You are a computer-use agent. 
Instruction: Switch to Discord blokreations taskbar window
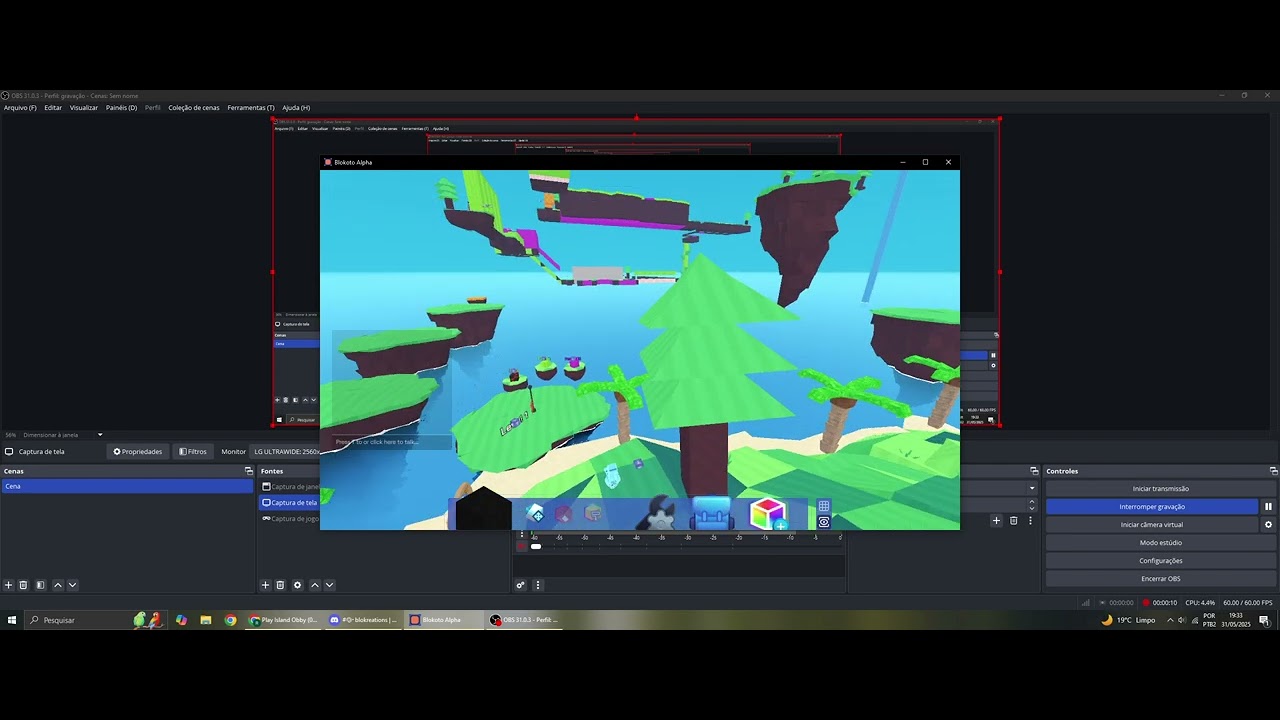tap(364, 620)
